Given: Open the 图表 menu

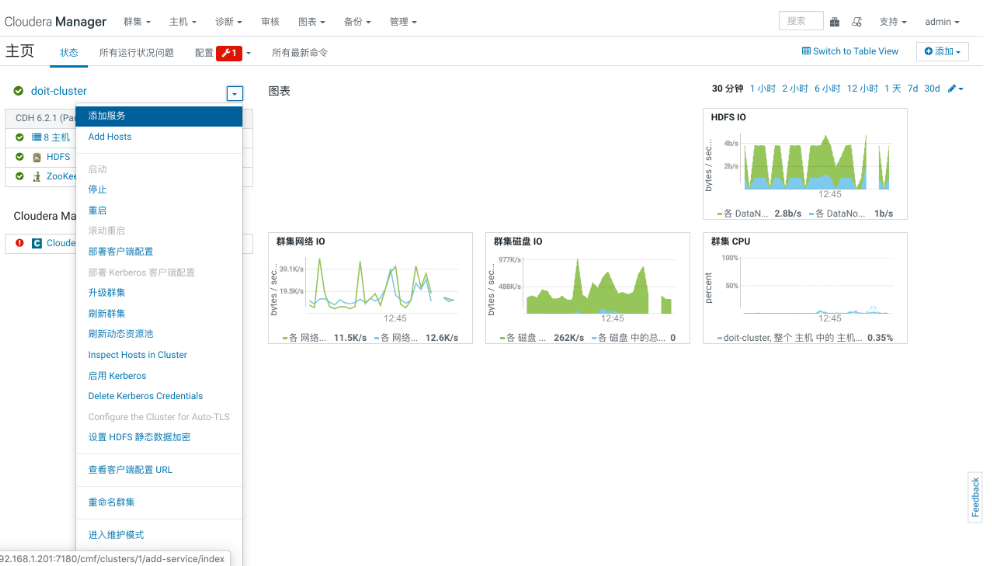Looking at the screenshot, I should click(x=311, y=22).
